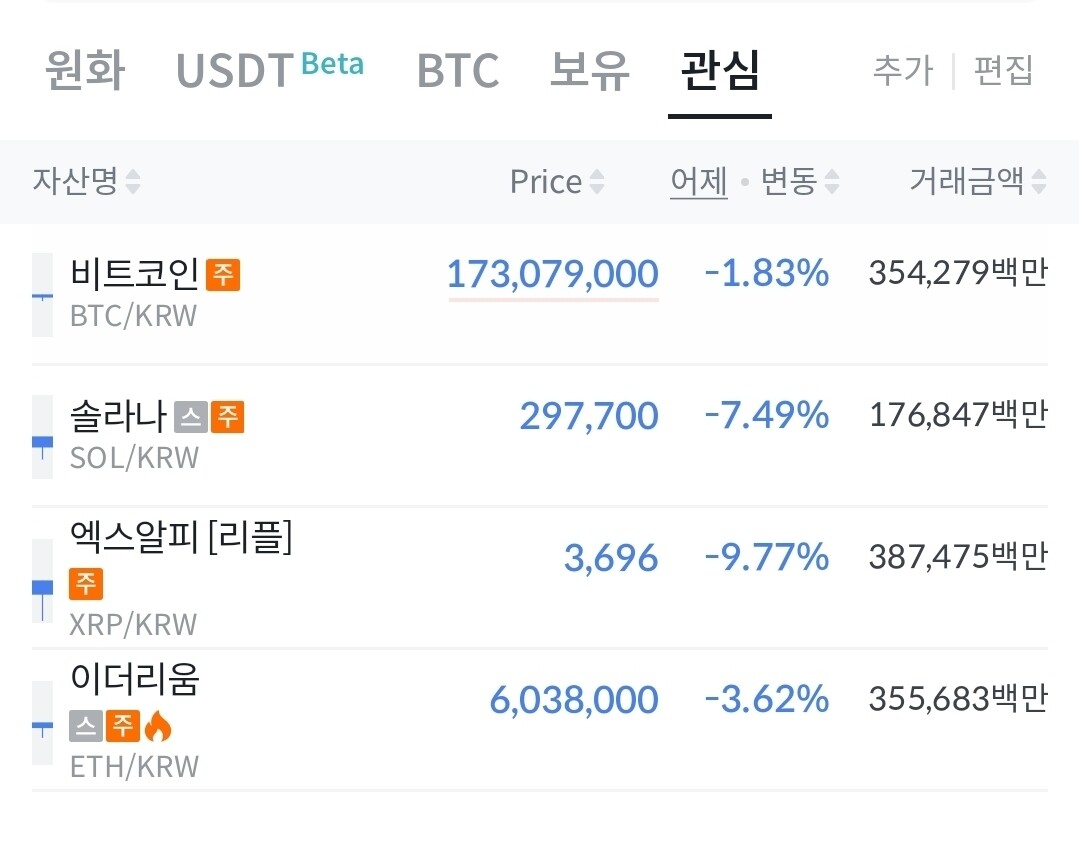Click the orange 주 badge under 엑스알피

tap(86, 583)
